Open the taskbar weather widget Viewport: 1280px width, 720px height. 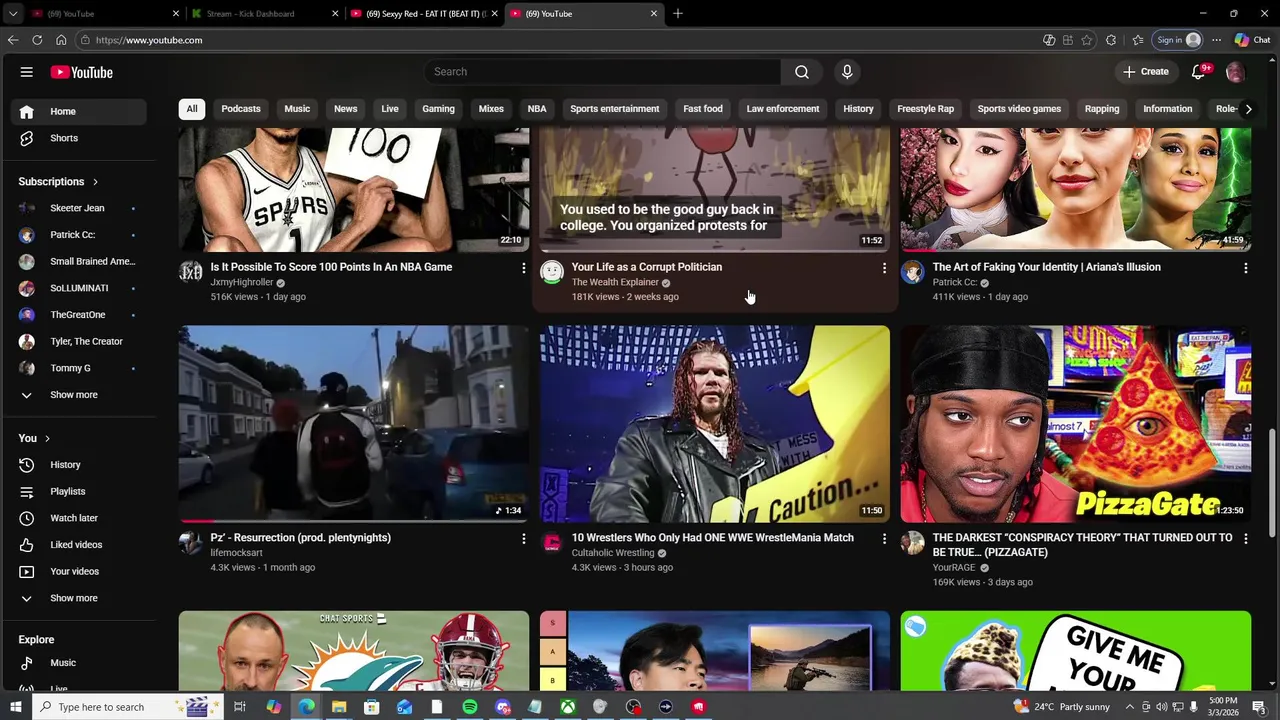(1061, 707)
